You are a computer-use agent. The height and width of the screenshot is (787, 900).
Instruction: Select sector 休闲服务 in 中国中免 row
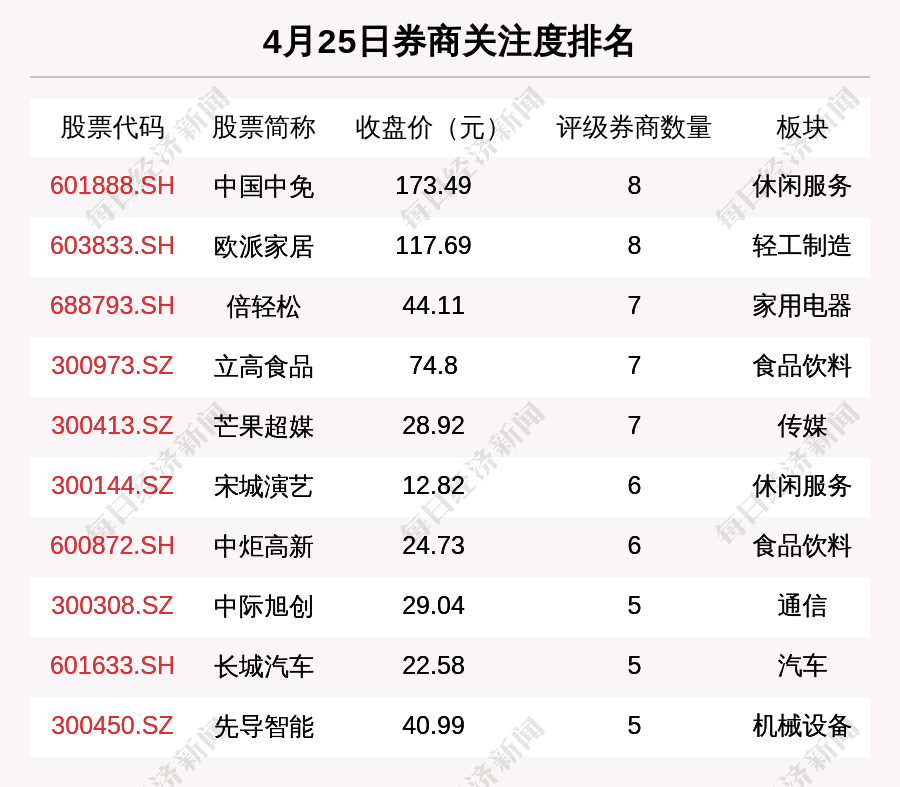pyautogui.click(x=802, y=187)
